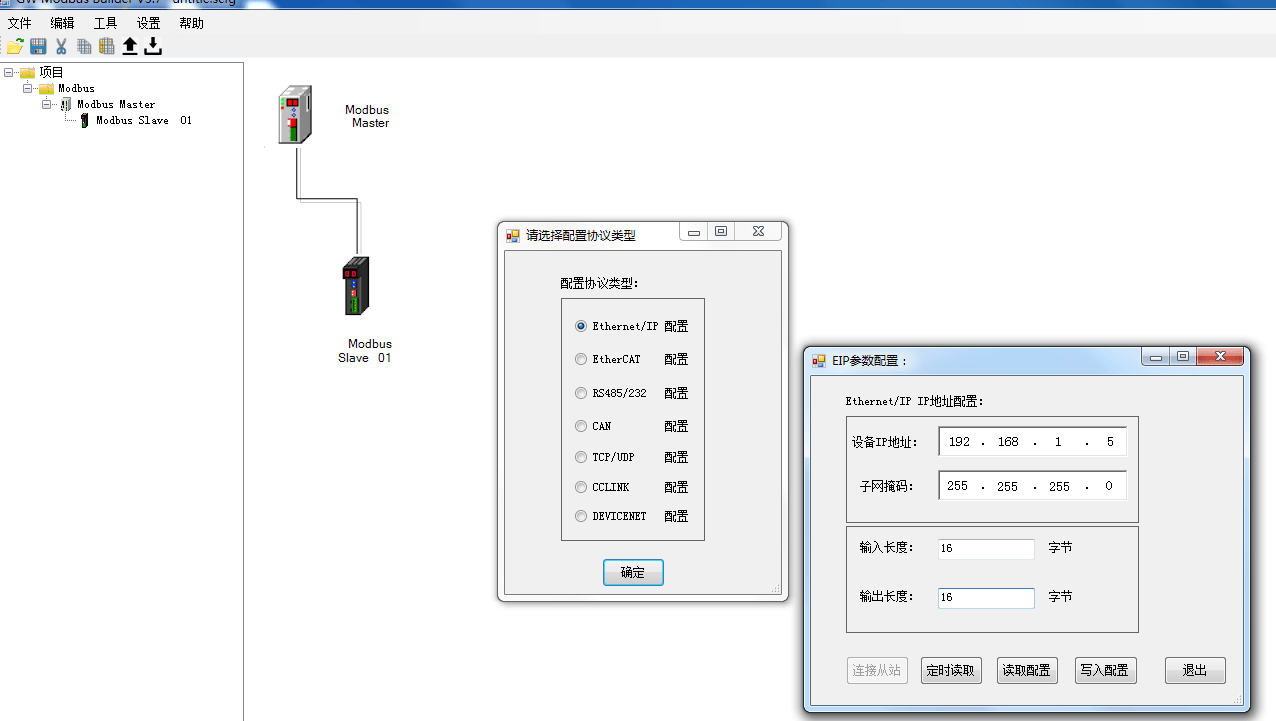Close the protocol selection dialog
The image size is (1276, 721).
[x=758, y=232]
